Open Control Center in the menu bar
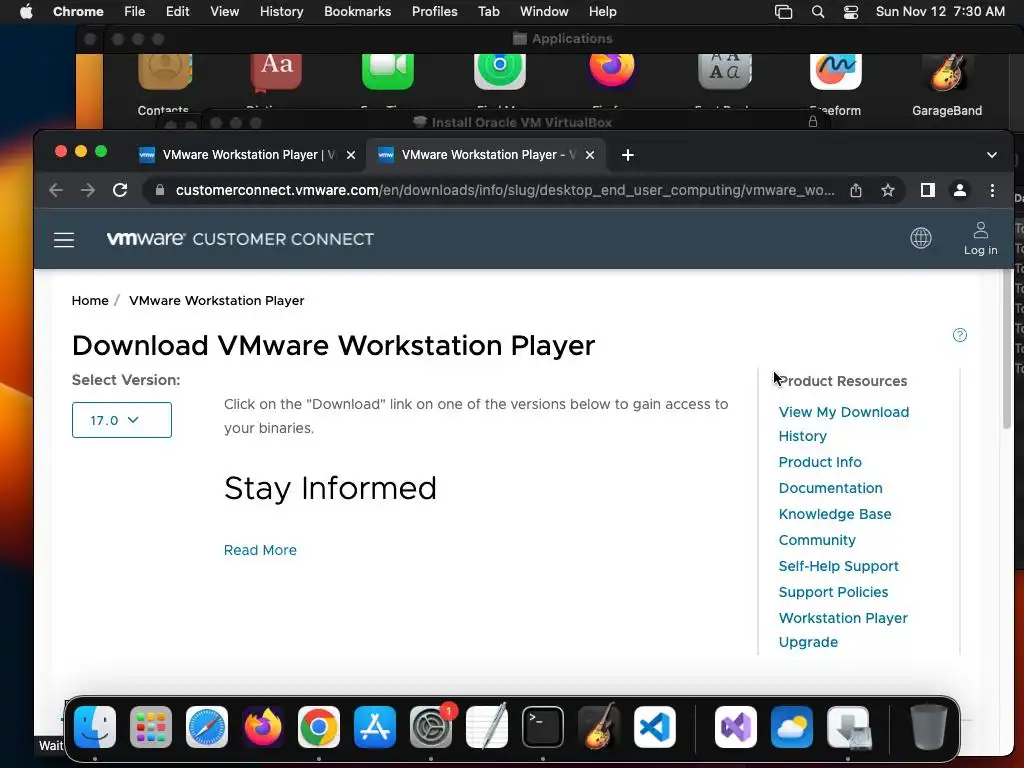Image resolution: width=1024 pixels, height=768 pixels. pyautogui.click(x=851, y=12)
